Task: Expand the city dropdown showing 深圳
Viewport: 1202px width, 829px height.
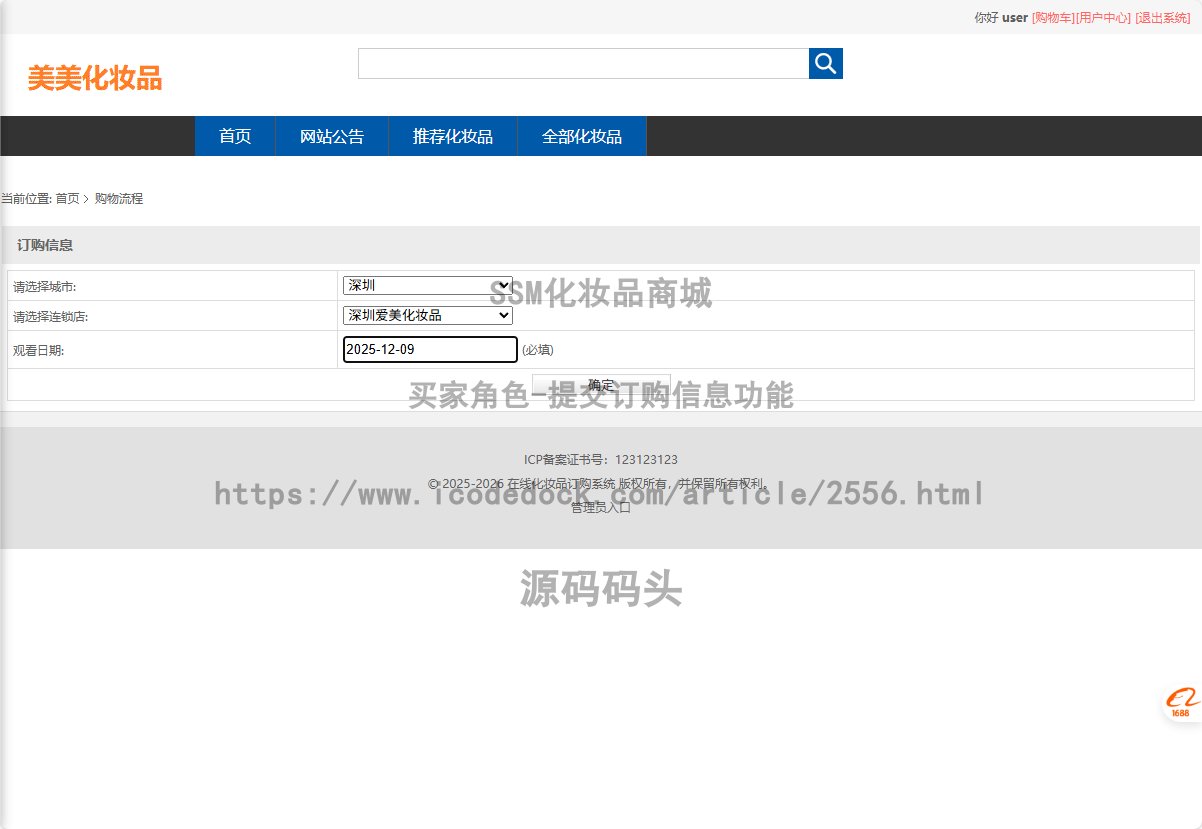Action: [427, 286]
